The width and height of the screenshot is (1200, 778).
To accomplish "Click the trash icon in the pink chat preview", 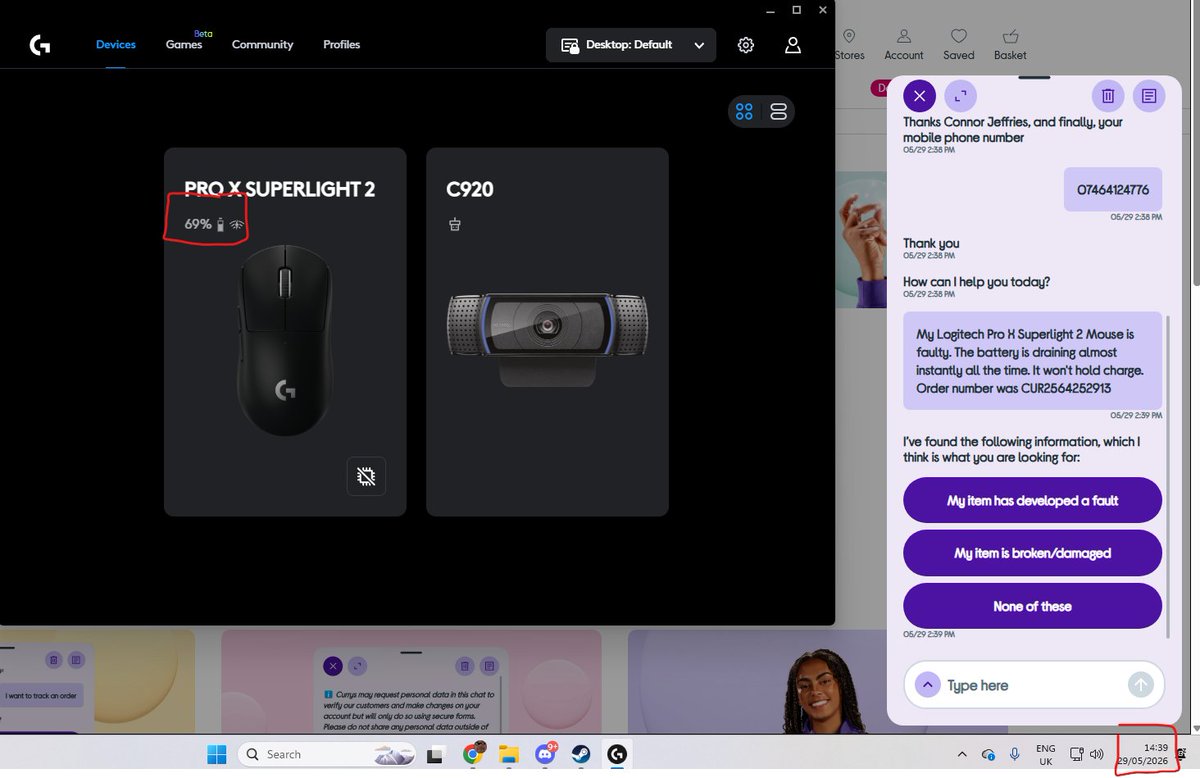I will coord(464,665).
